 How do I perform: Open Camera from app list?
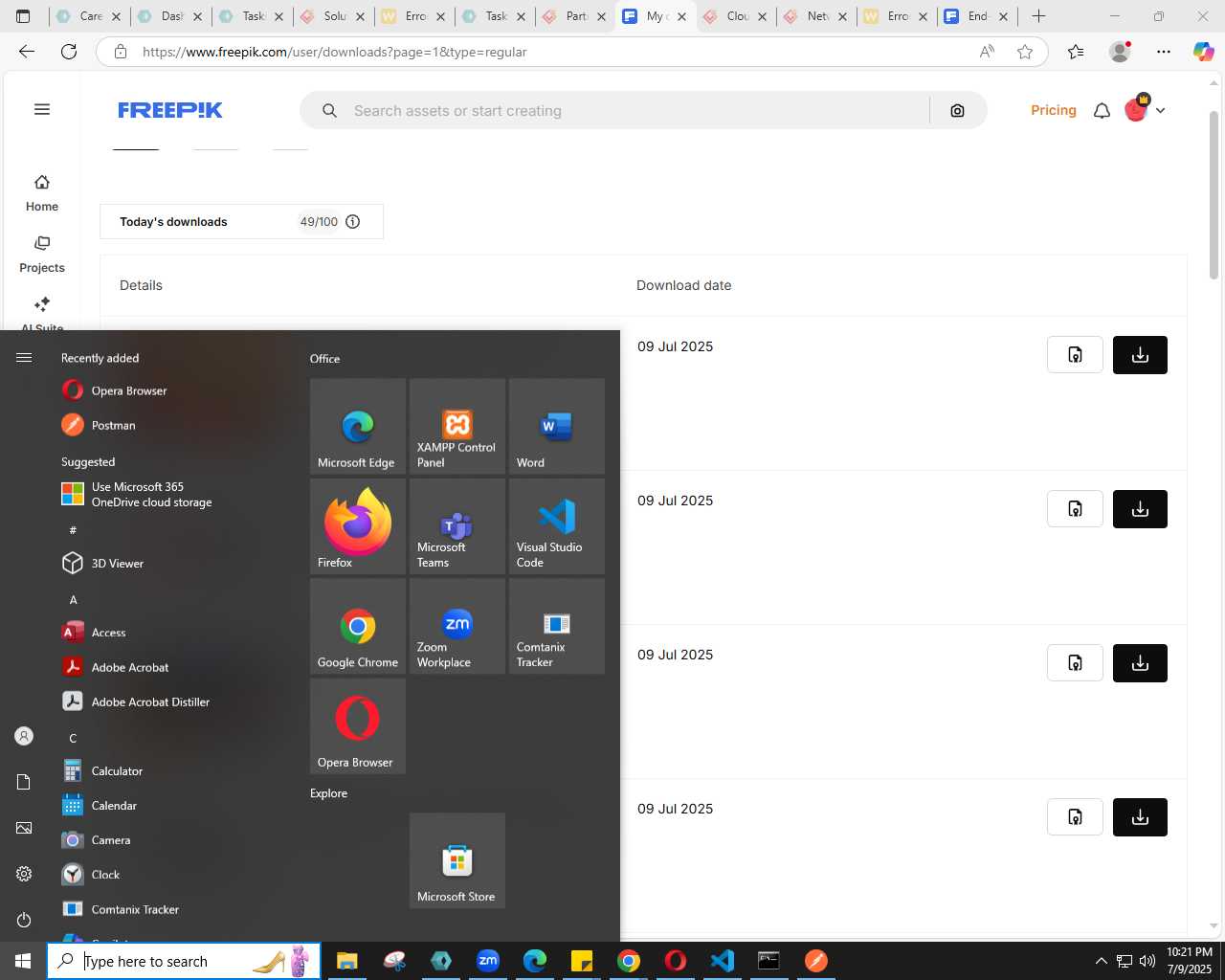point(172,840)
